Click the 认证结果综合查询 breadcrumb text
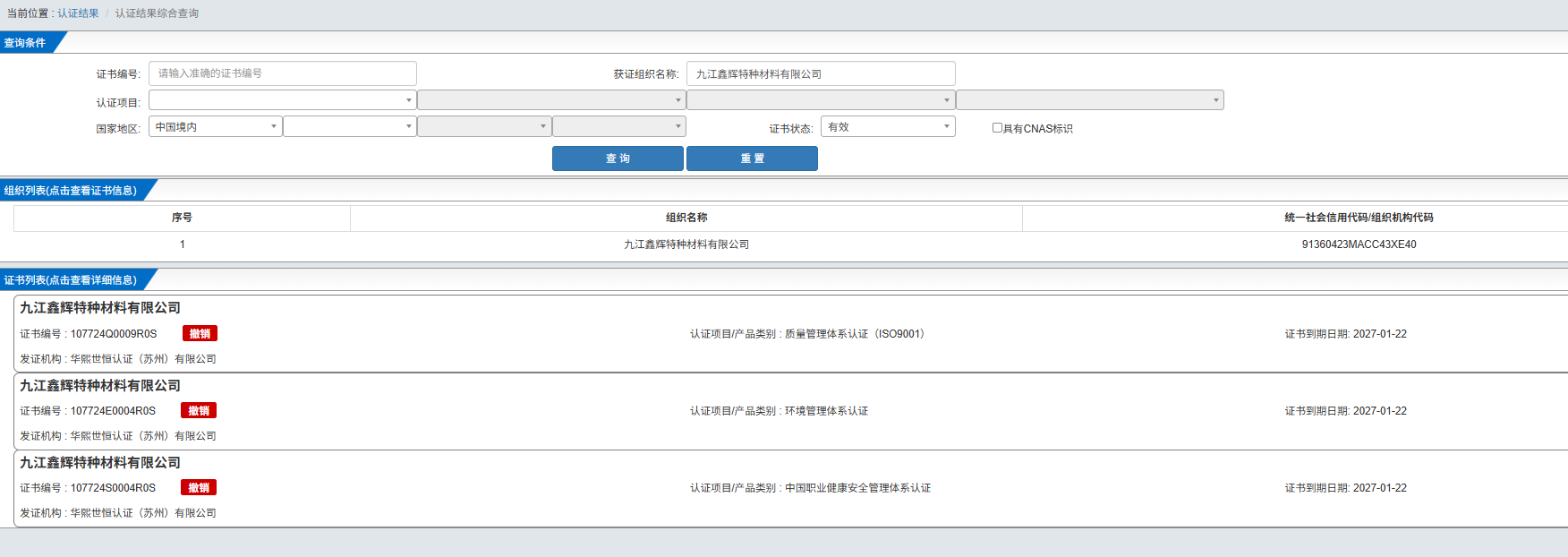This screenshot has width=1568, height=557. click(x=158, y=13)
